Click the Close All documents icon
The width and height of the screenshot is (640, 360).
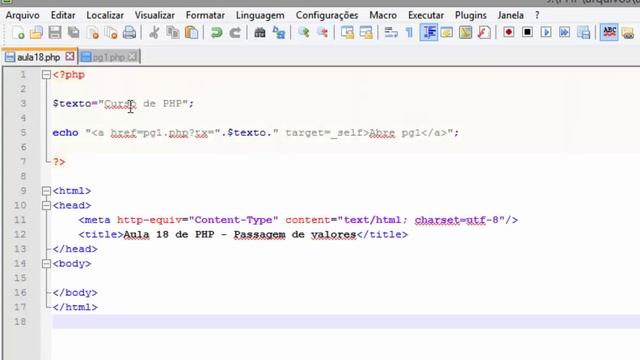coord(111,32)
